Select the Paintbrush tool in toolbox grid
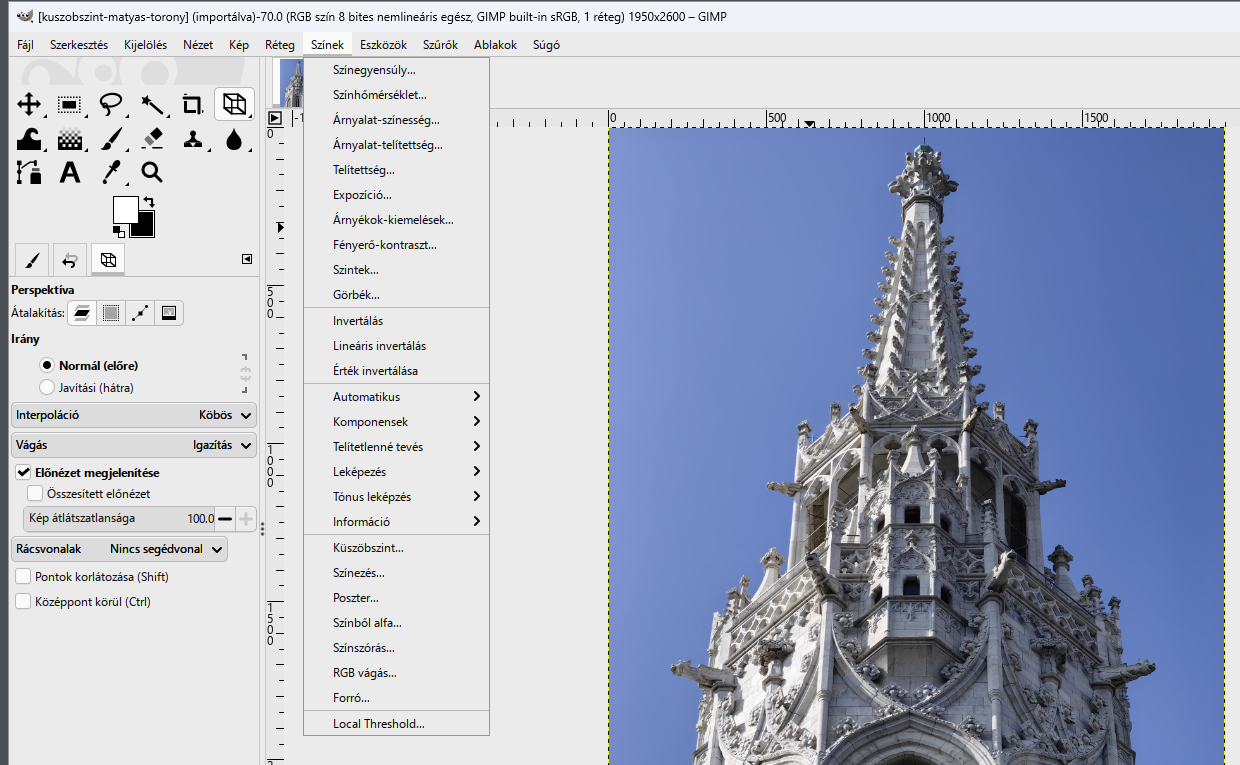Viewport: 1240px width, 765px height. (x=111, y=138)
